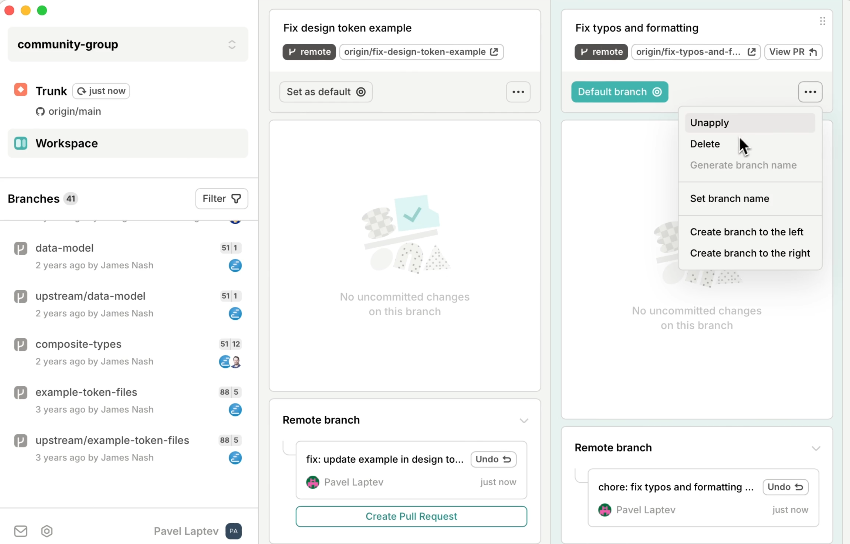Collapse the Remote branch section under design token

(523, 421)
